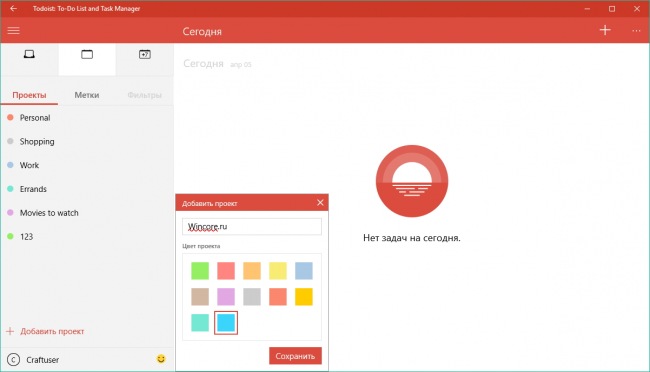Switch to the Метки tab
The image size is (650, 372).
coord(87,95)
